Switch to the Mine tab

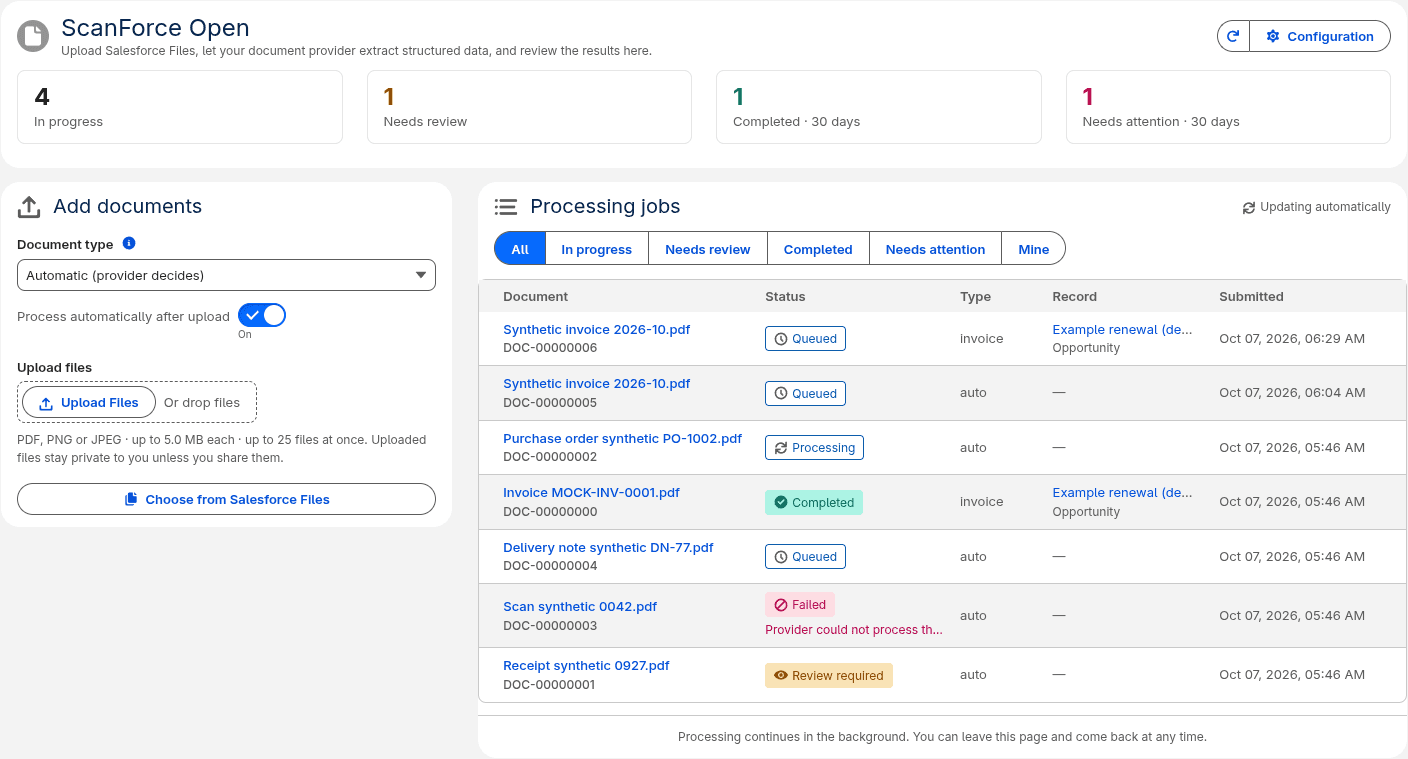pyautogui.click(x=1034, y=249)
